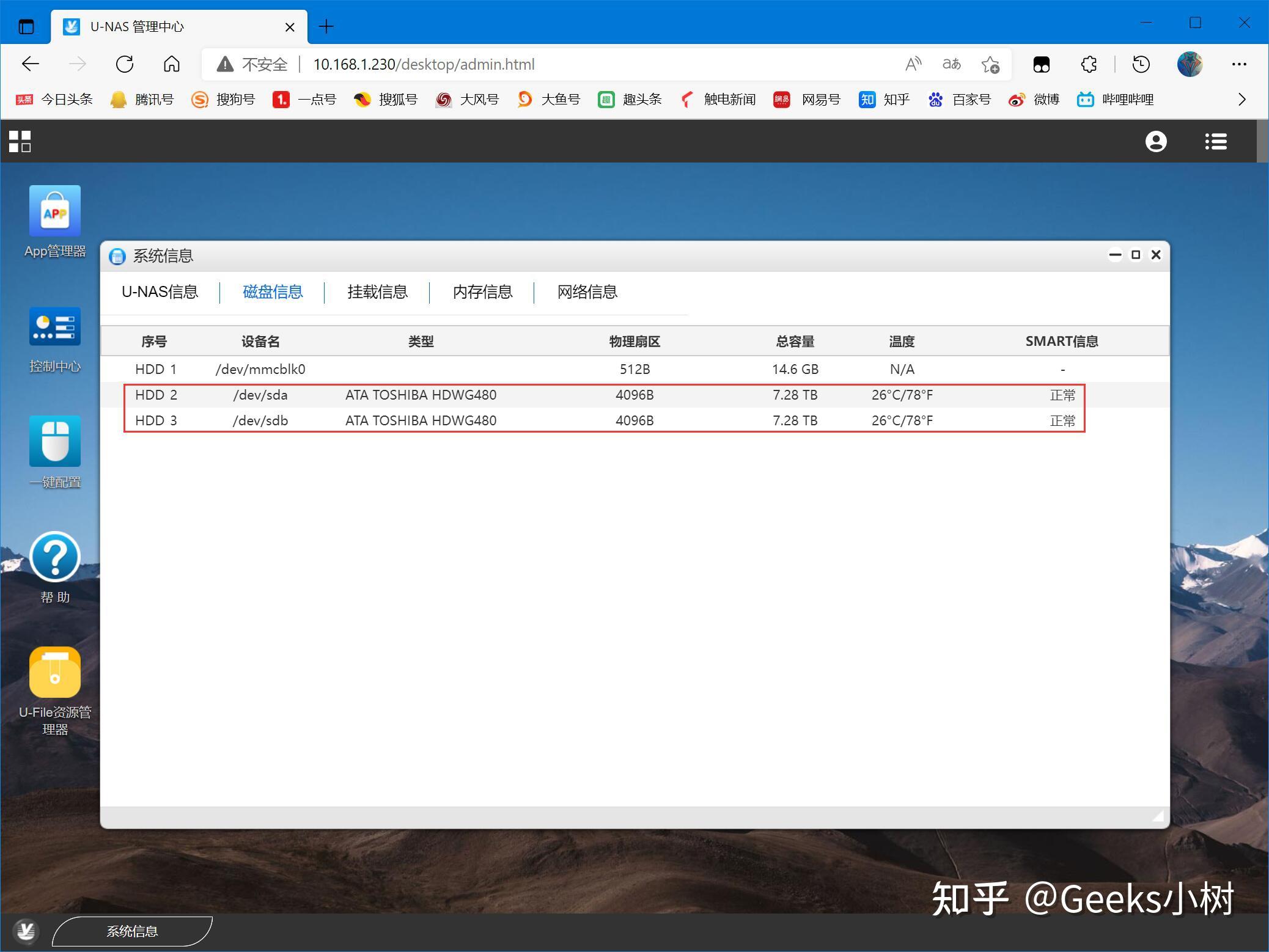This screenshot has width=1269, height=952.
Task: Open the 帮助 question mark icon
Action: pos(54,557)
